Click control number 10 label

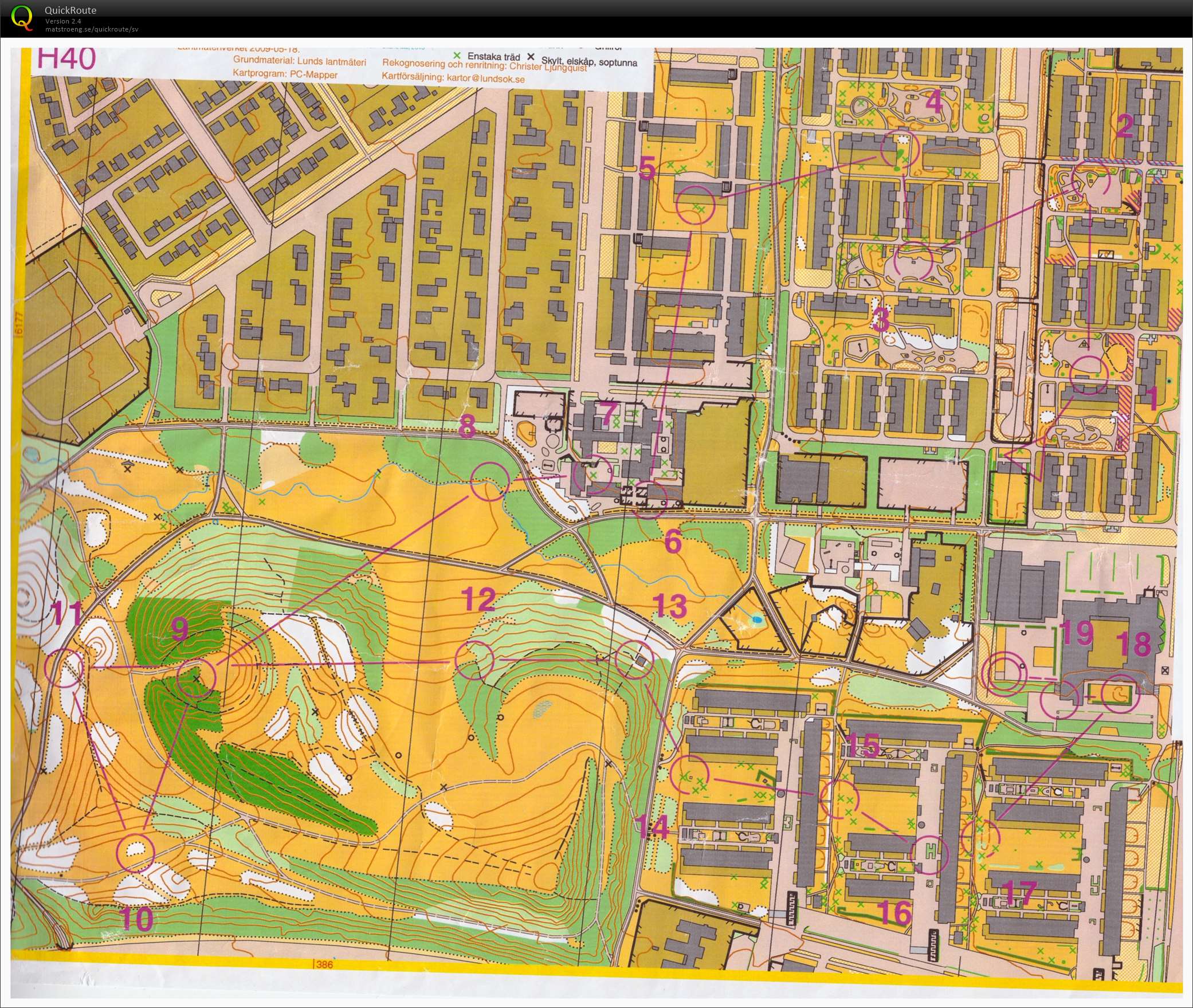(x=138, y=919)
